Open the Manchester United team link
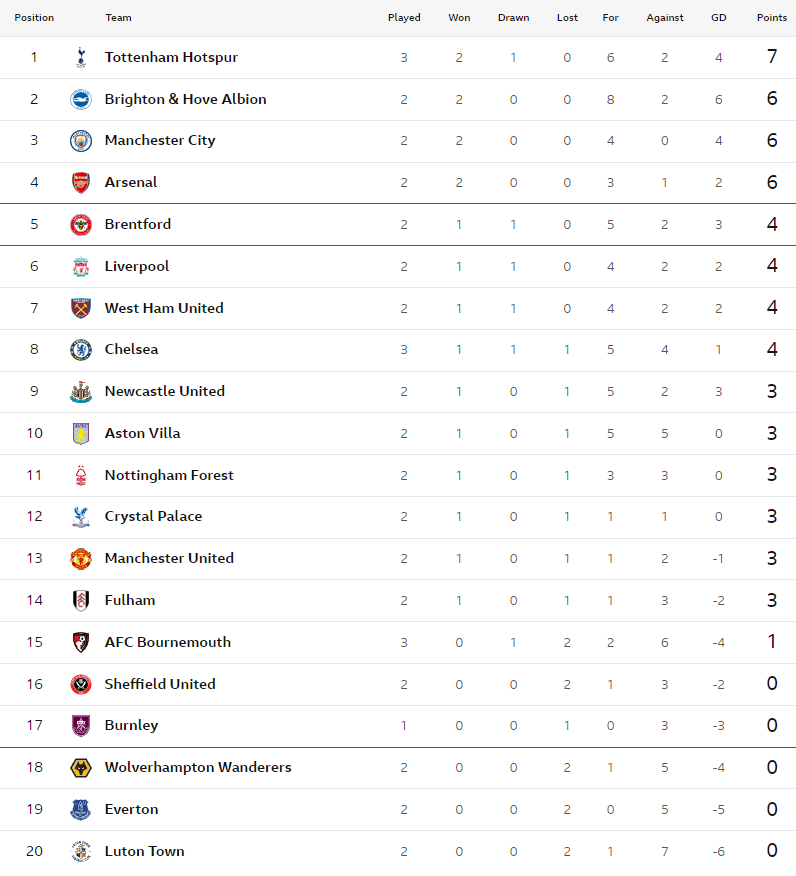796x876 pixels. tap(169, 559)
